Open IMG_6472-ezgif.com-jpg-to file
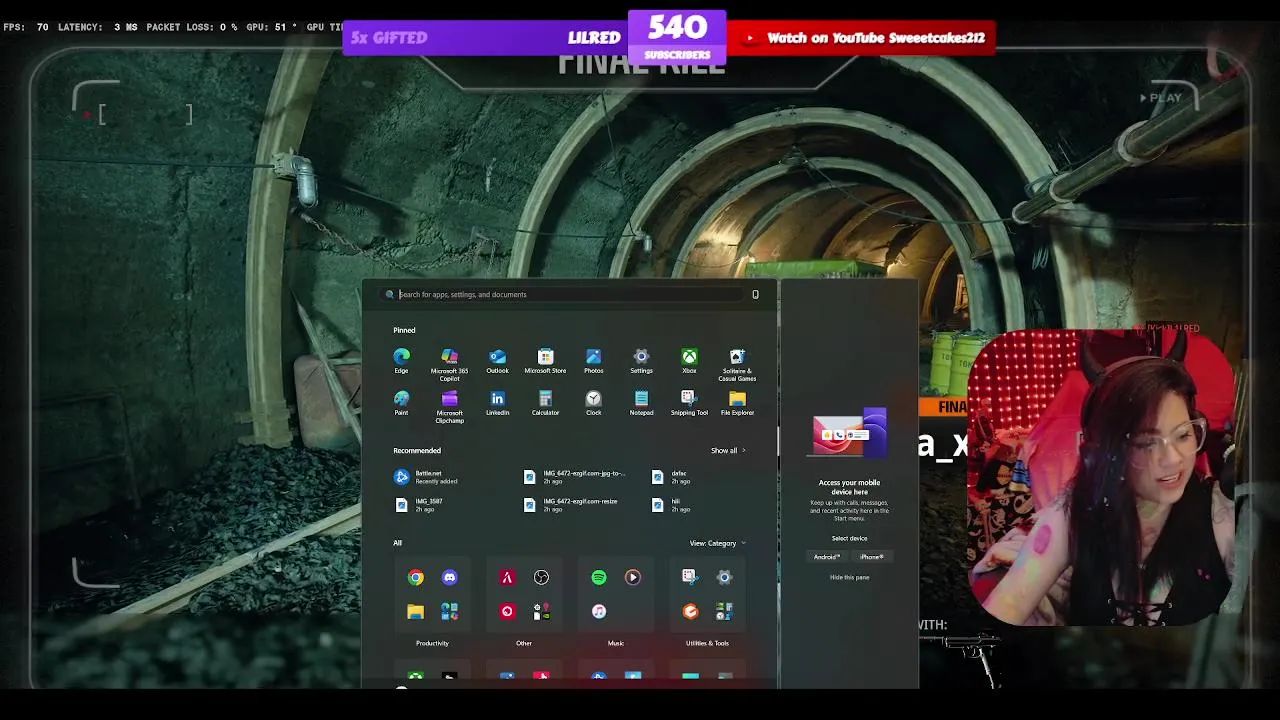This screenshot has width=1280, height=720. (x=575, y=477)
